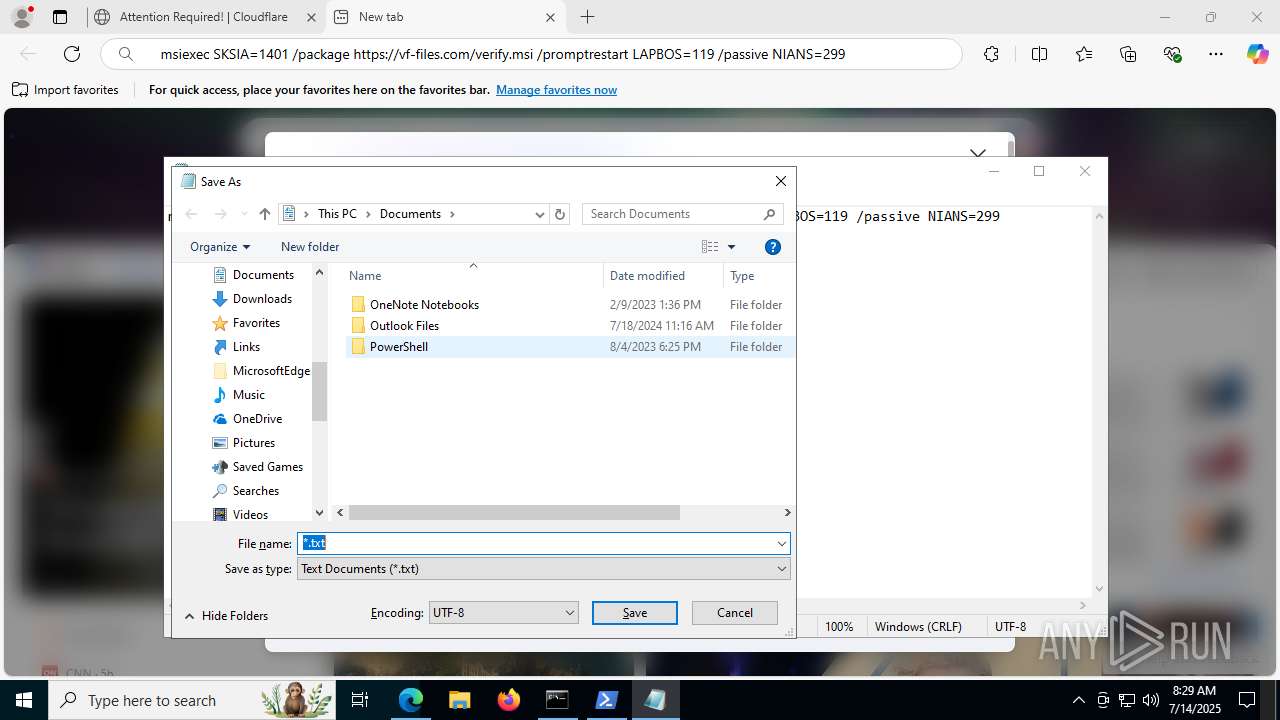The height and width of the screenshot is (720, 1280).
Task: Expand the This PC breadcrumb chevron
Action: [368, 214]
